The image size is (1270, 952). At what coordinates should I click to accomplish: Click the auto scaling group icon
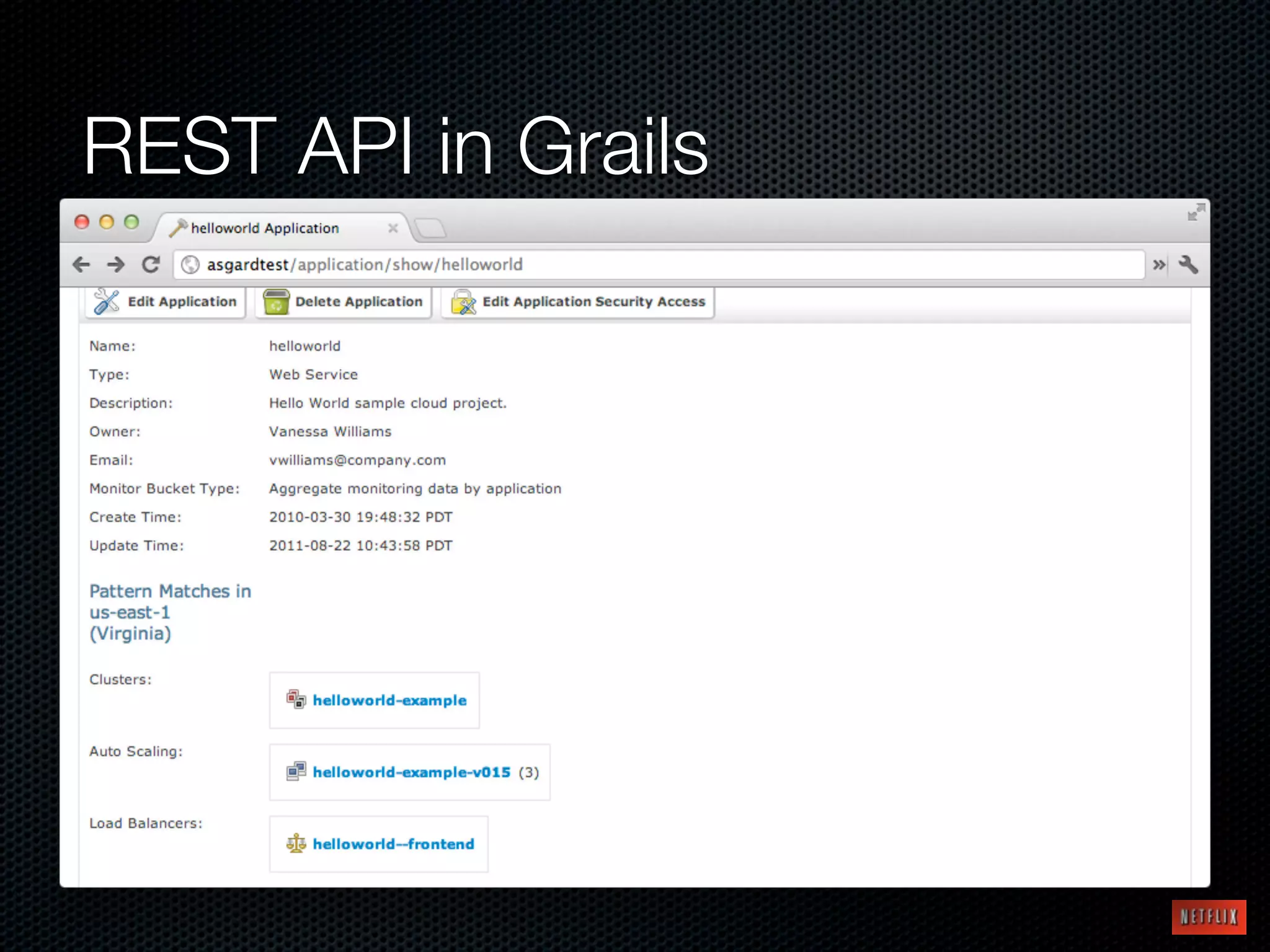click(296, 771)
